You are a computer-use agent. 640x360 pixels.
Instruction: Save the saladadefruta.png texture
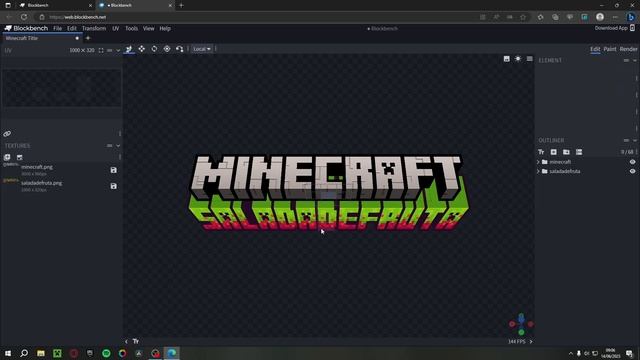113,186
